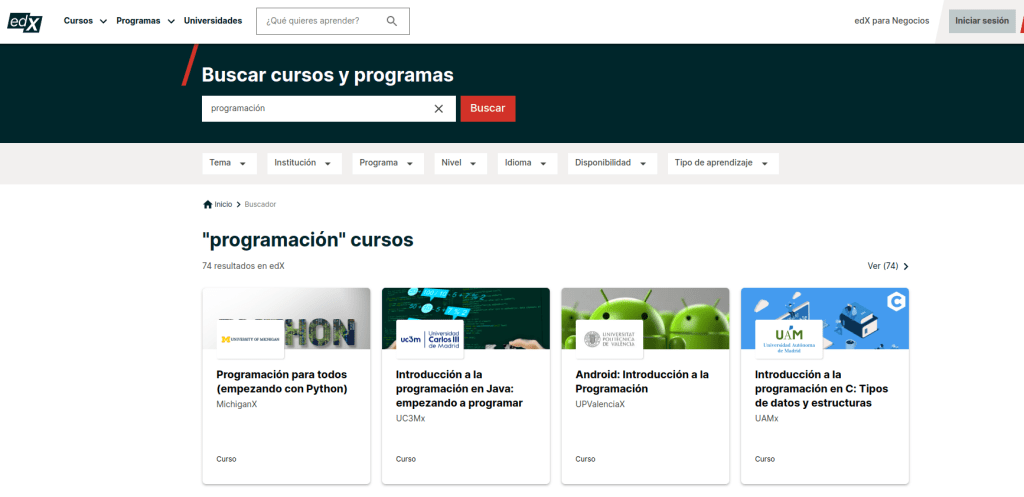Open Introducción a la programación en C title
Screen dimensions: 1024x497
tap(822, 389)
